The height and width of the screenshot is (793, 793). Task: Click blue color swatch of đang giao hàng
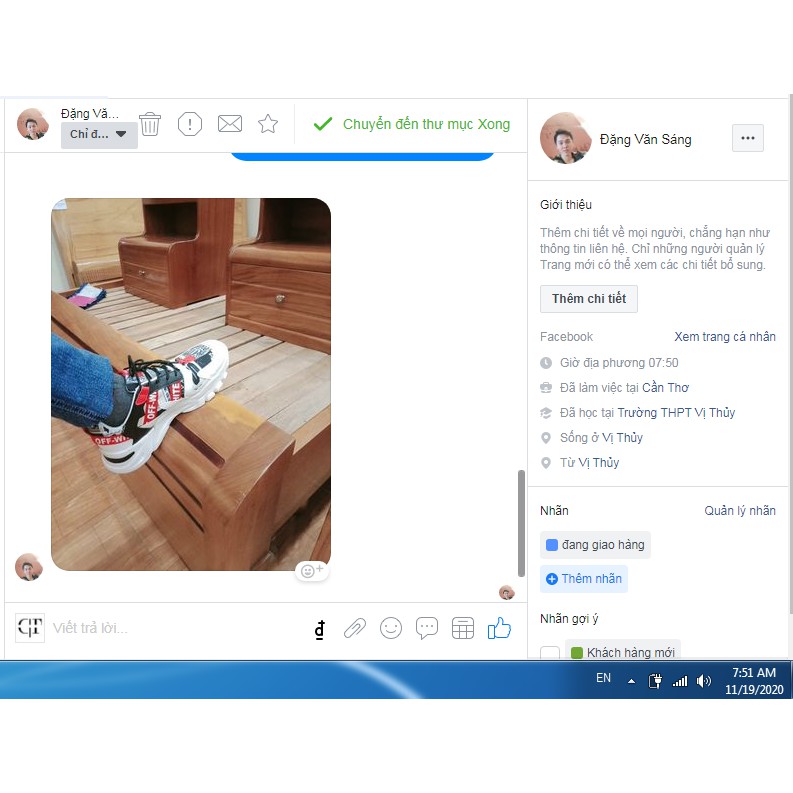pyautogui.click(x=552, y=545)
